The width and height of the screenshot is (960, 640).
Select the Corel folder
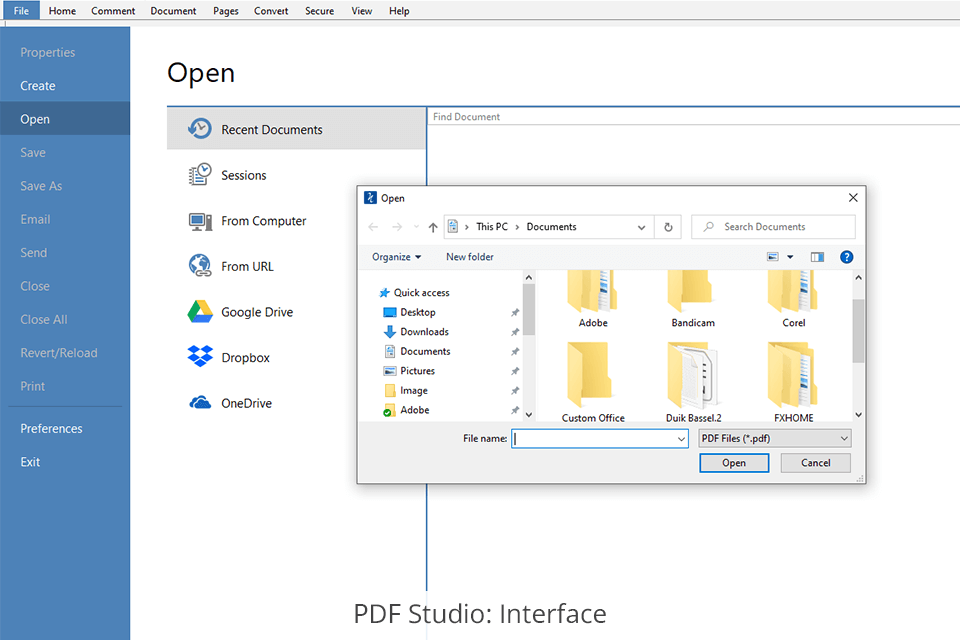click(x=793, y=299)
